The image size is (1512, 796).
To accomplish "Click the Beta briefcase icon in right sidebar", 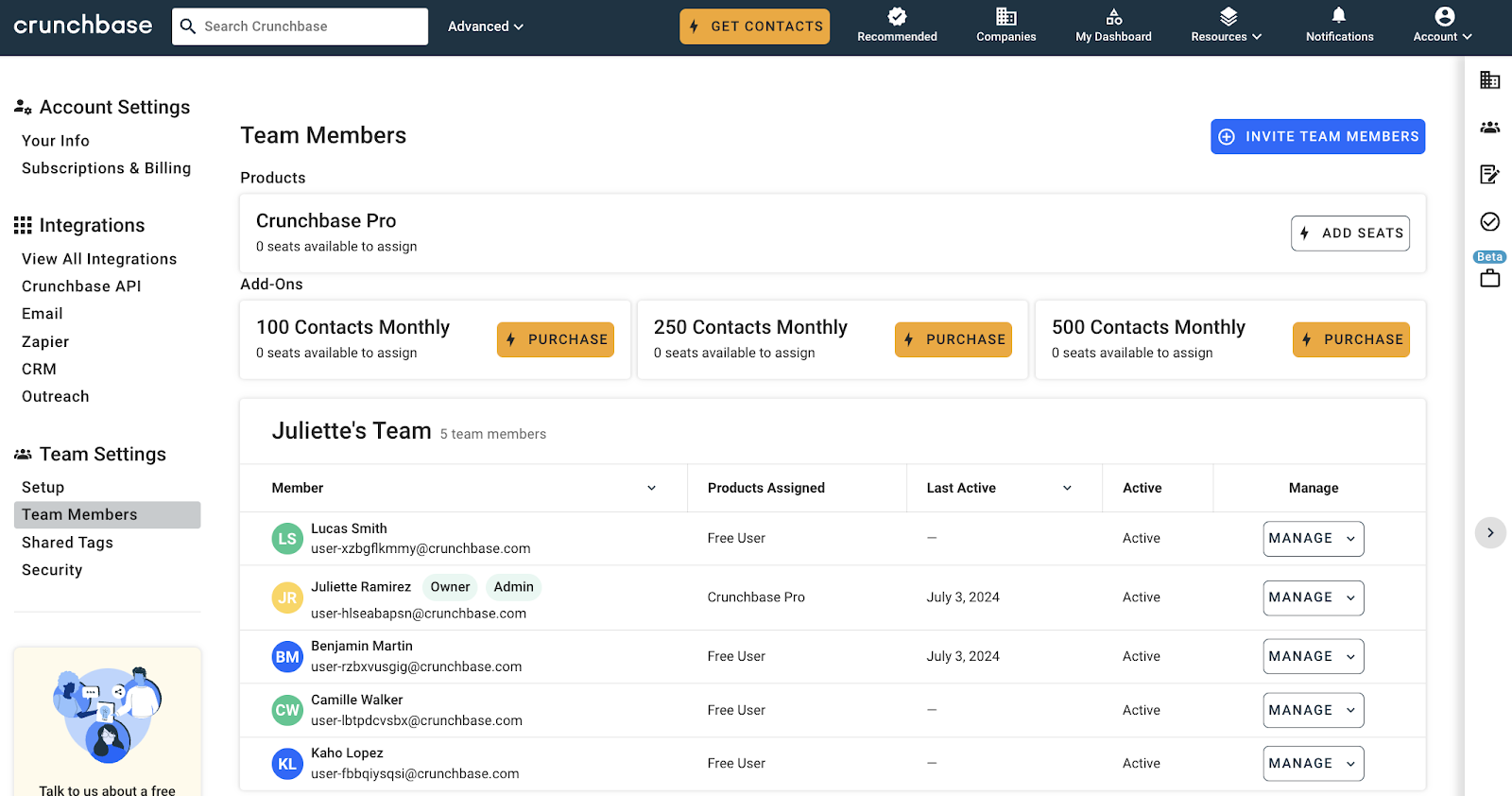I will click(x=1490, y=278).
